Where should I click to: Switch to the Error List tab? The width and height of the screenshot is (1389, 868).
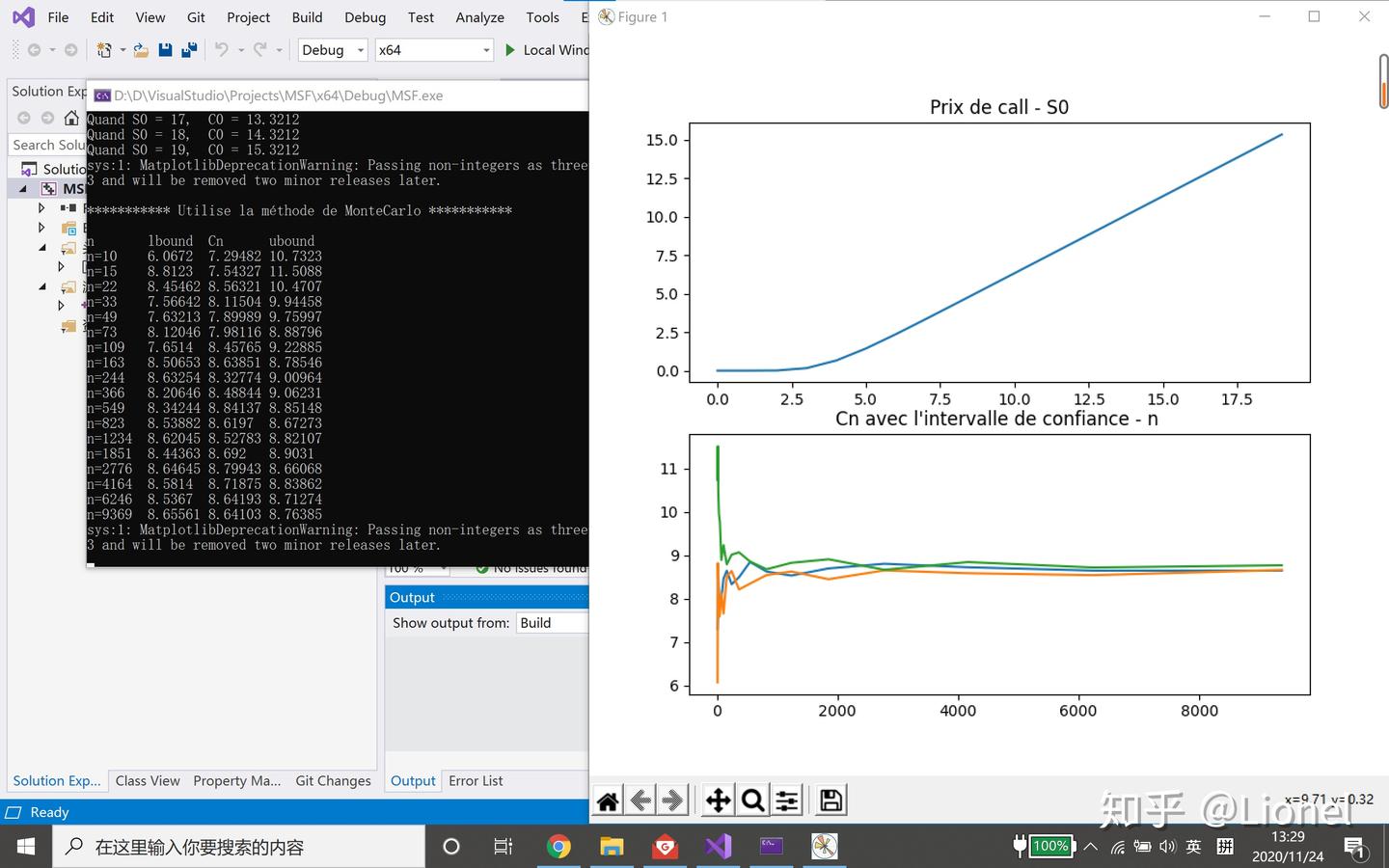click(x=476, y=781)
